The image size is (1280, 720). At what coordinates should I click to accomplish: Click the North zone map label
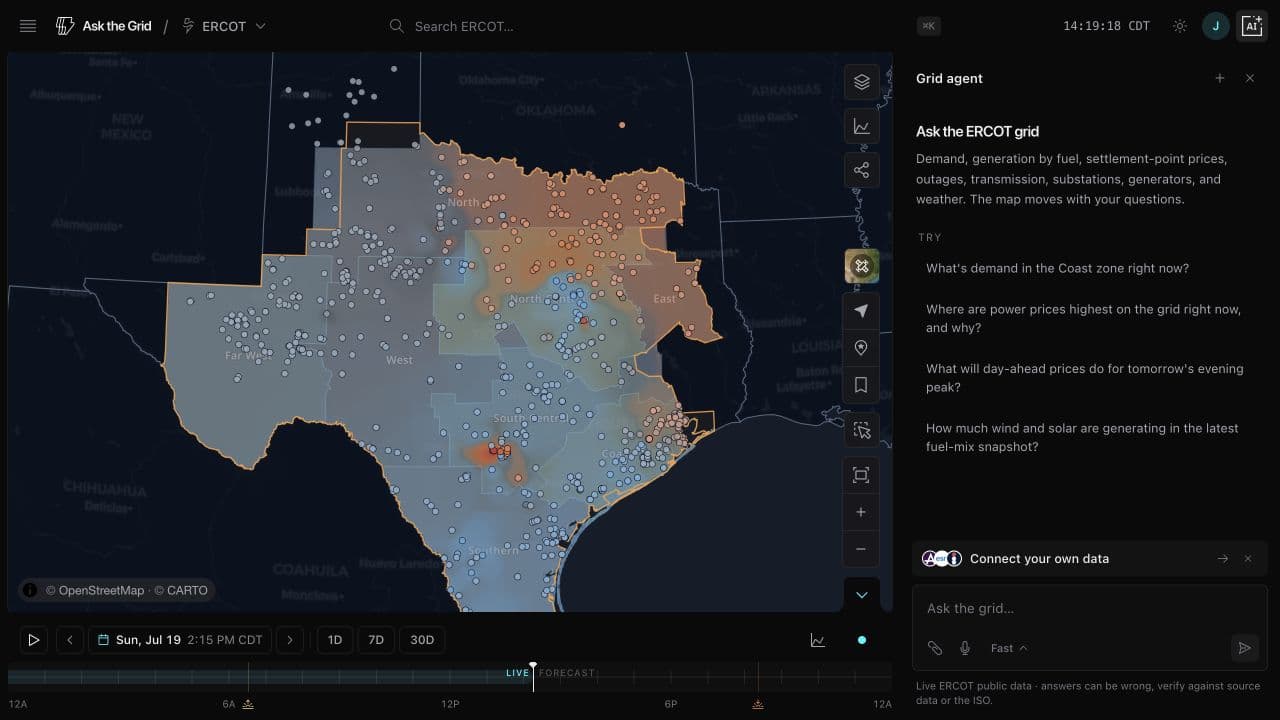click(463, 202)
